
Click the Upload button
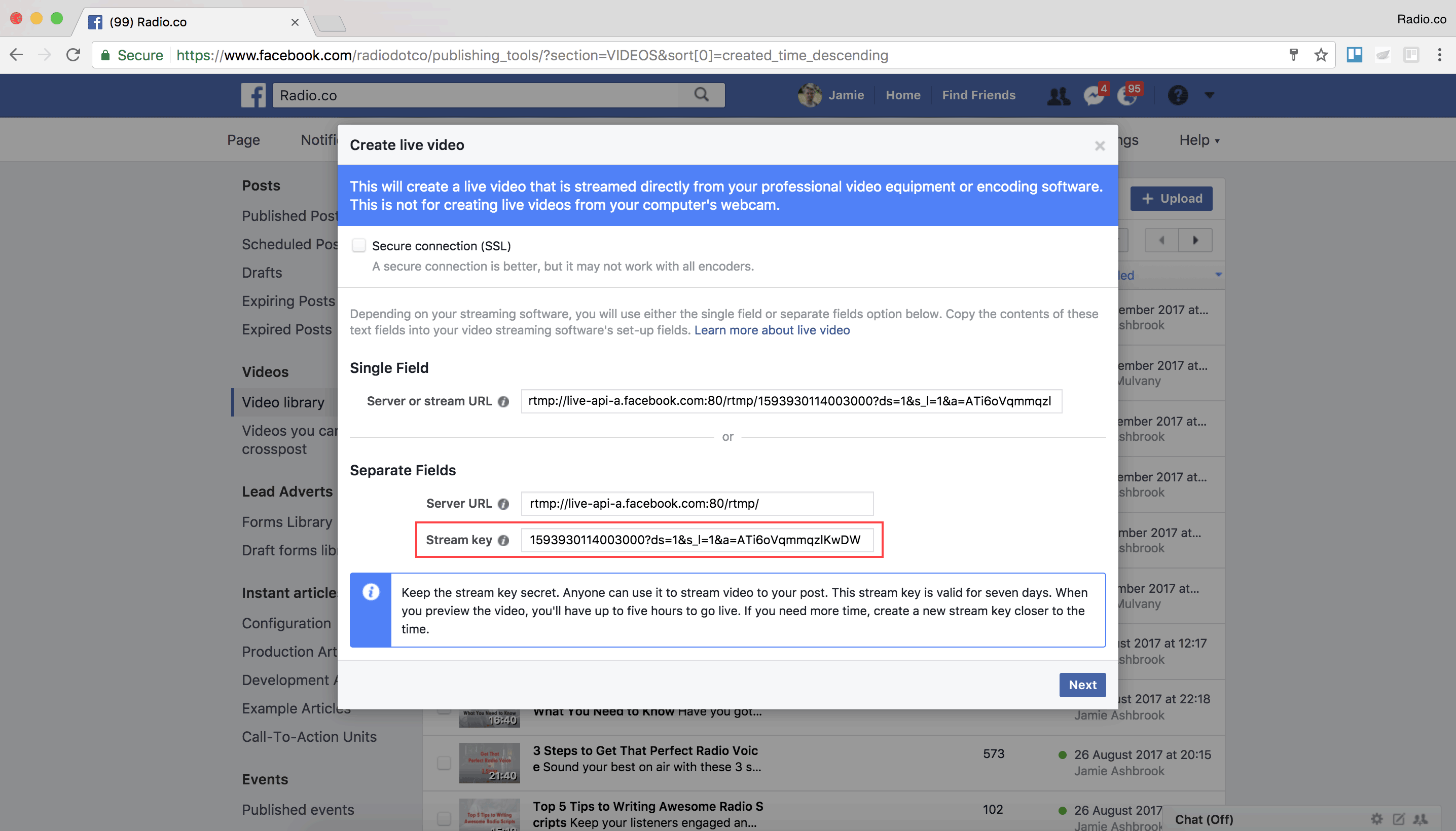pyautogui.click(x=1172, y=198)
